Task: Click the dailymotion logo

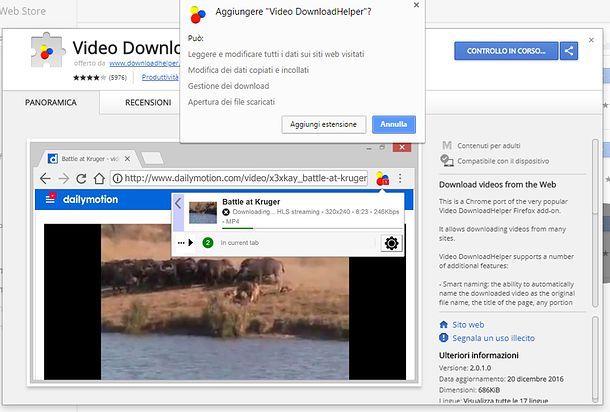Action: click(90, 199)
